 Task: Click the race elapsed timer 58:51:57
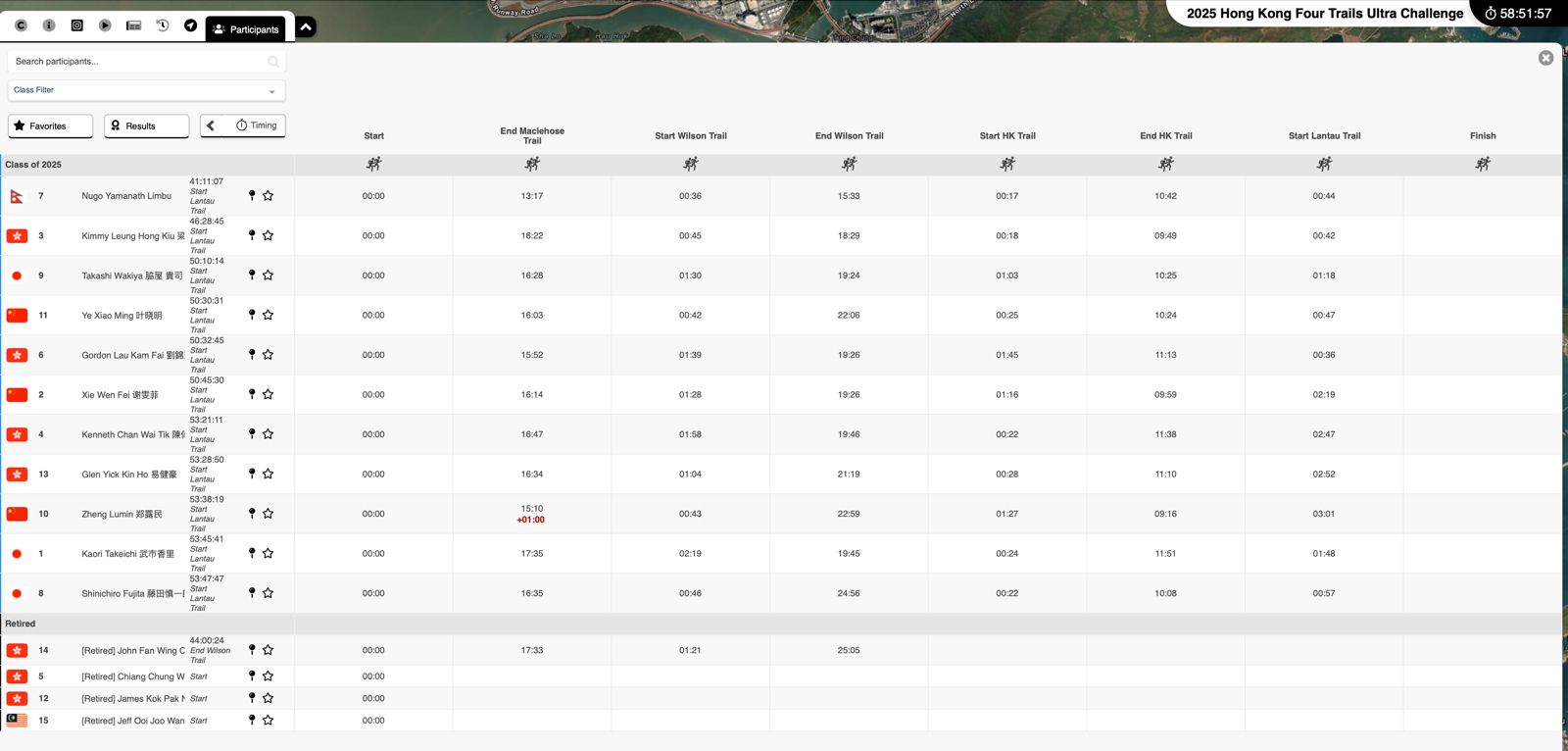coord(1518,14)
